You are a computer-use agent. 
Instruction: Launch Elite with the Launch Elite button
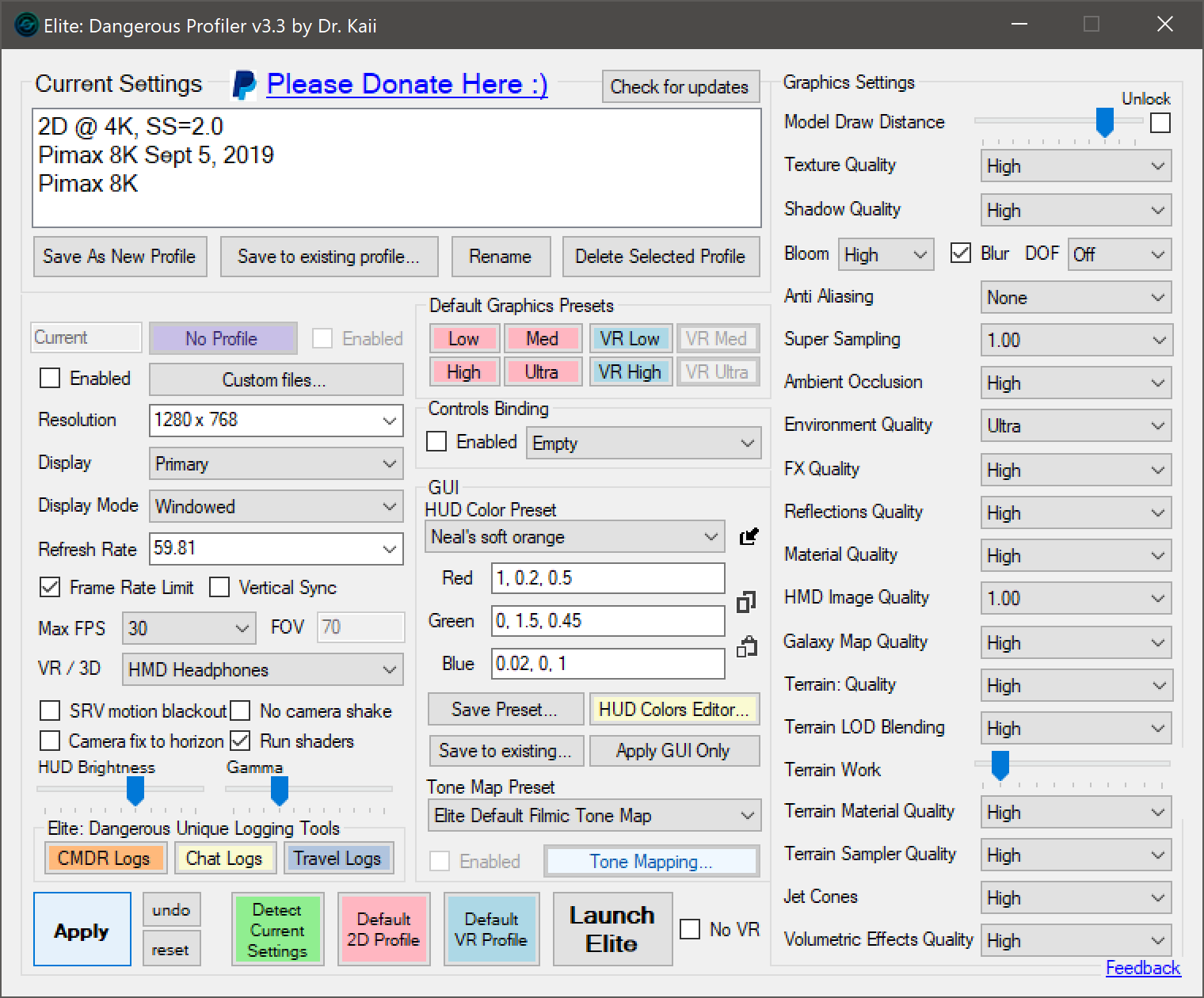pyautogui.click(x=612, y=929)
